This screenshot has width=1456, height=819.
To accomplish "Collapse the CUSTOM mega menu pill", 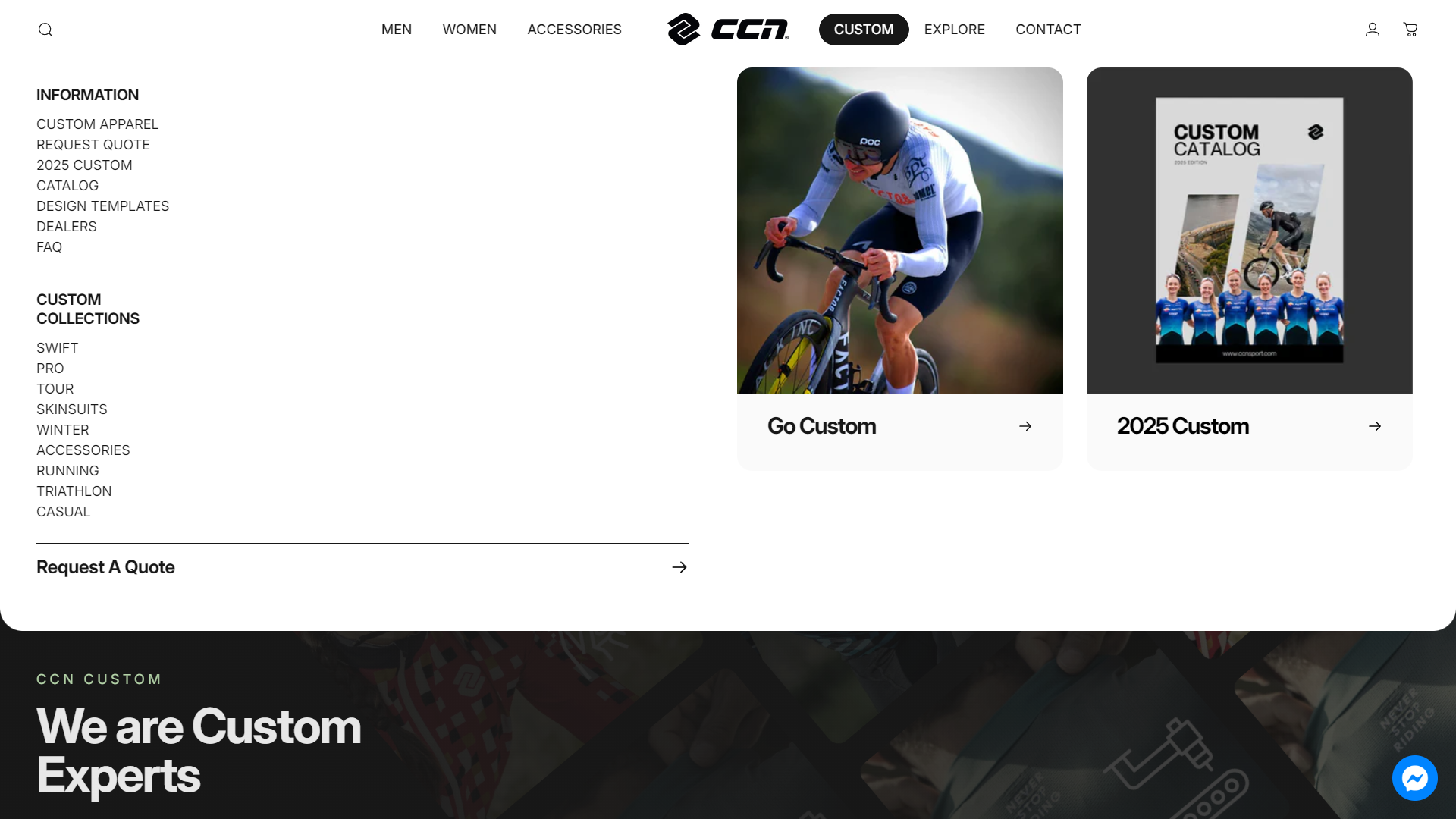I will (x=864, y=30).
